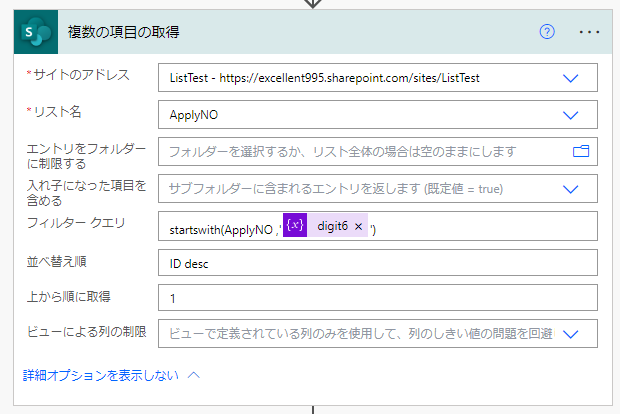The height and width of the screenshot is (414, 620).
Task: Click the 複数の項目の取得 action title
Action: (x=123, y=32)
